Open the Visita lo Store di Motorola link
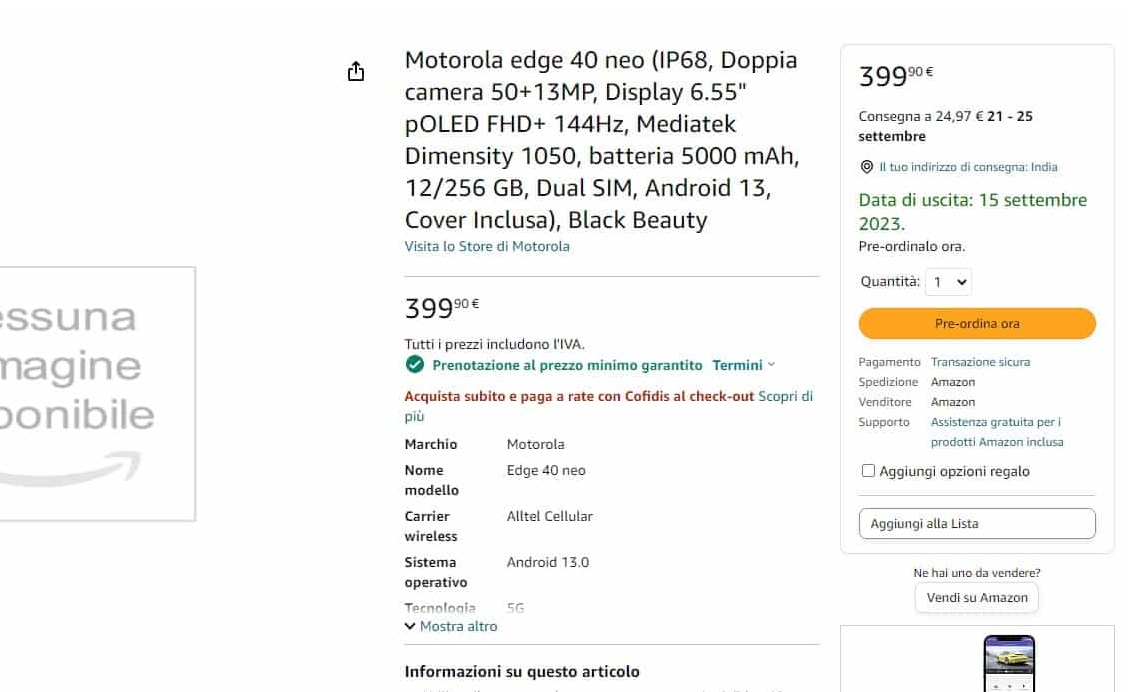The width and height of the screenshot is (1137, 692). click(487, 246)
